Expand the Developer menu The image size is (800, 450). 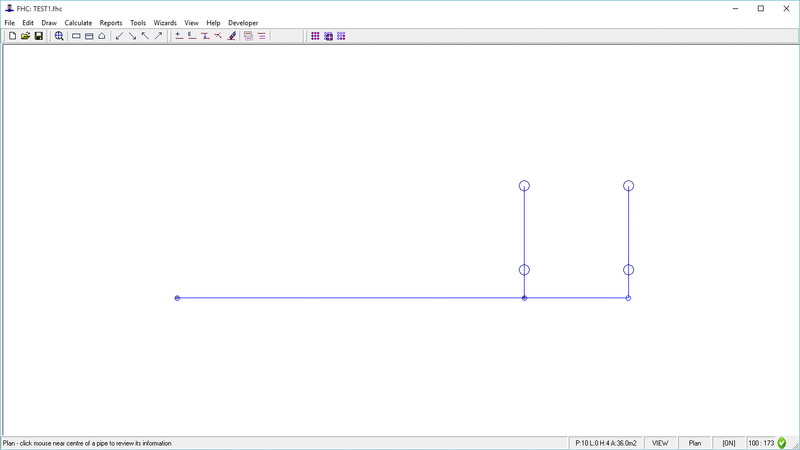(243, 23)
